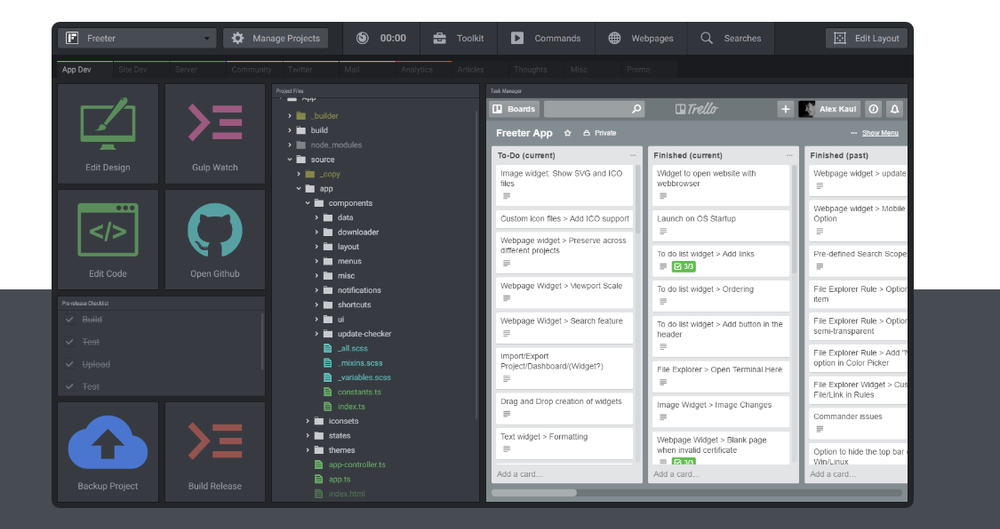
Task: Click the Trello logo in header
Action: [x=696, y=109]
